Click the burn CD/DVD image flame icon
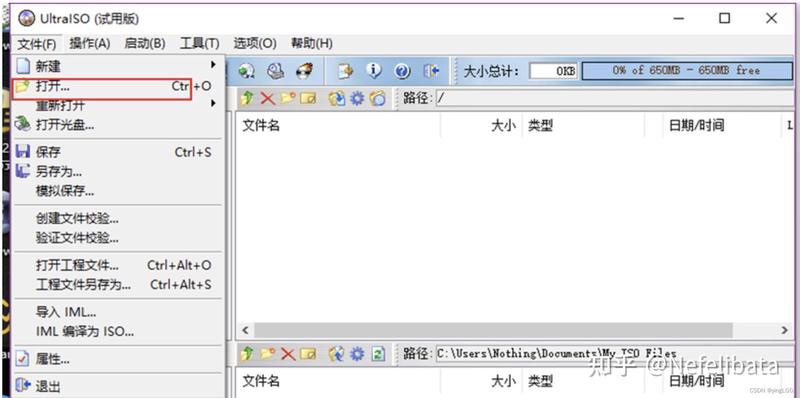The height and width of the screenshot is (398, 800). coord(305,71)
